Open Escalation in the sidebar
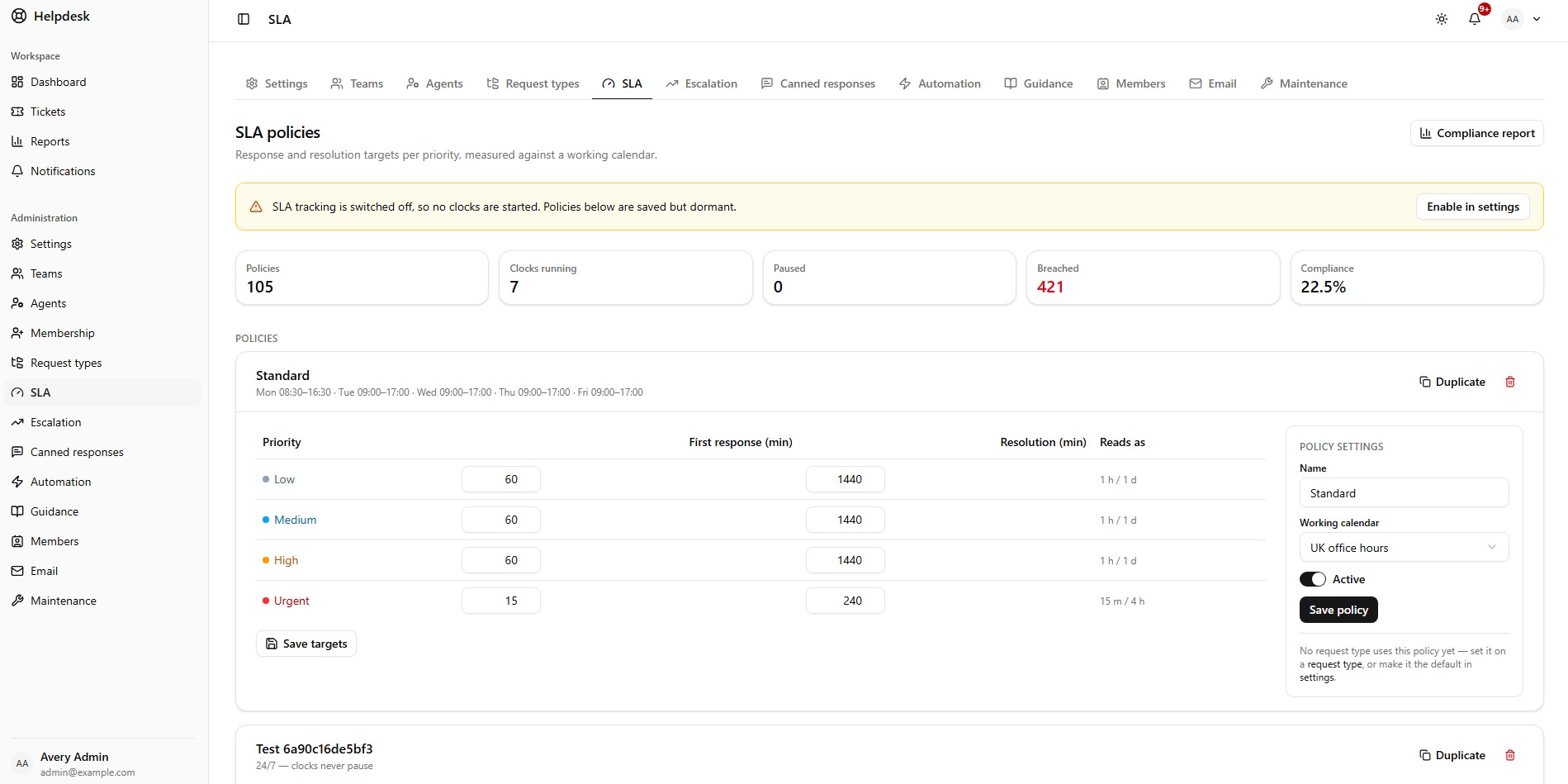Screen dimensions: 1568x784 102,422
